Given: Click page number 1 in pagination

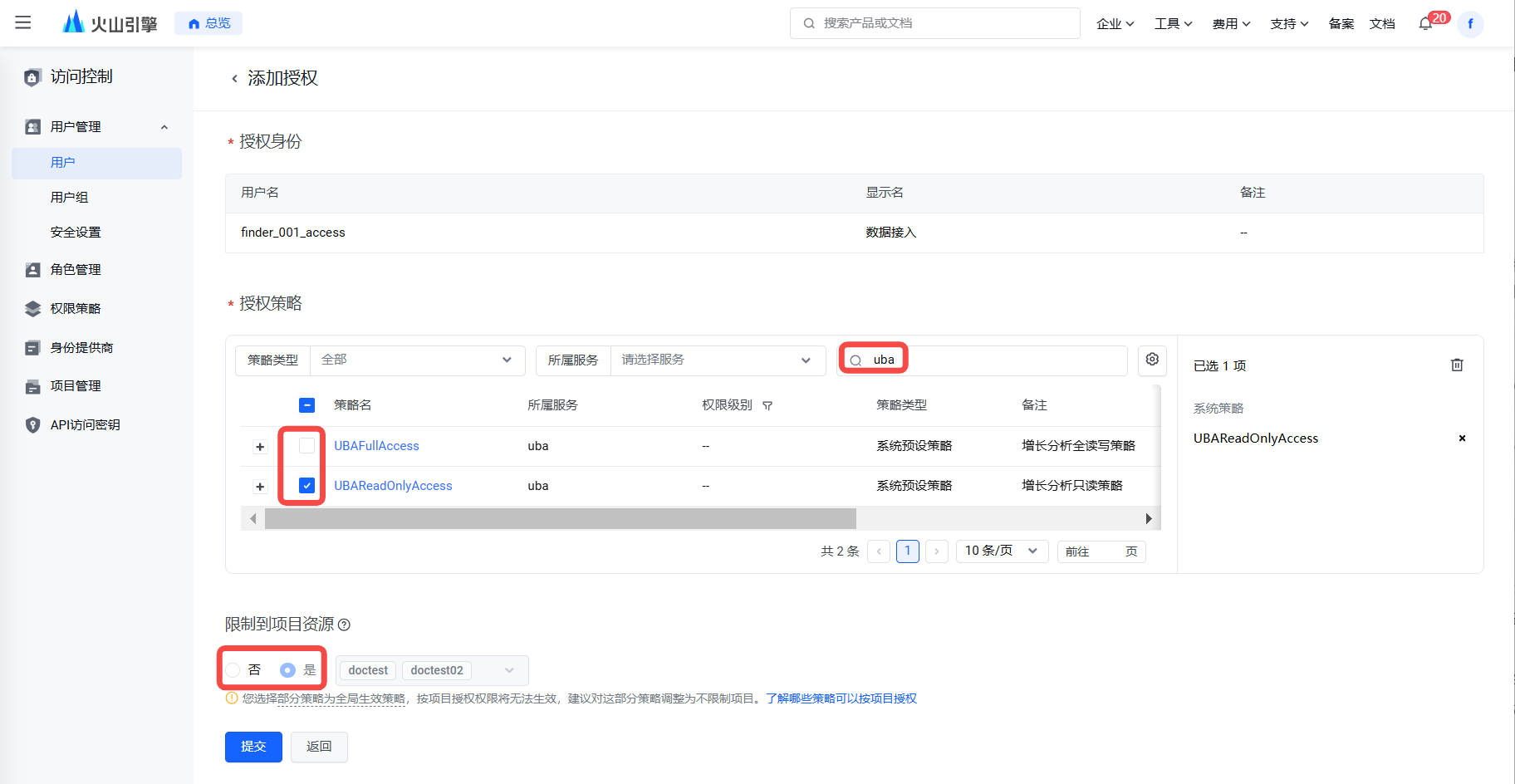Looking at the screenshot, I should (x=908, y=551).
